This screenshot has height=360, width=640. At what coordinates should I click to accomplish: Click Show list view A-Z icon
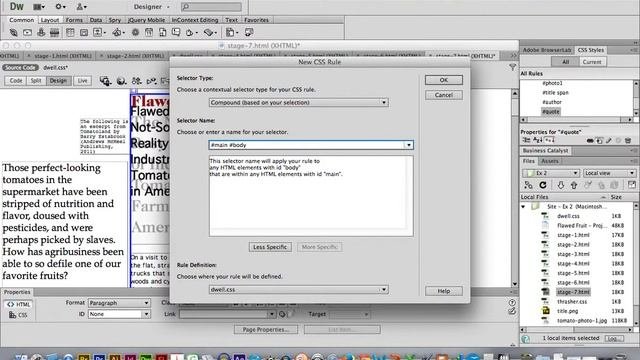pos(538,140)
